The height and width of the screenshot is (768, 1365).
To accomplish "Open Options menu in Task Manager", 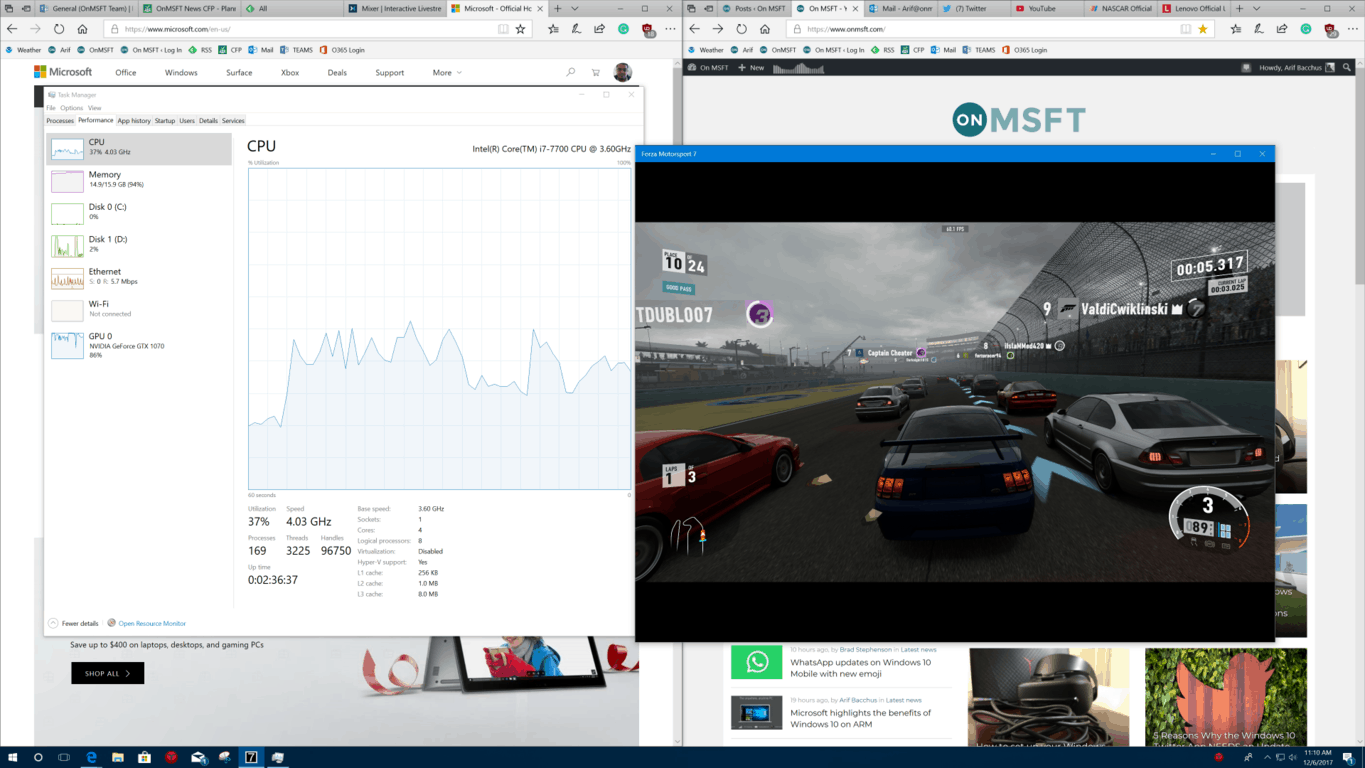I will (71, 108).
